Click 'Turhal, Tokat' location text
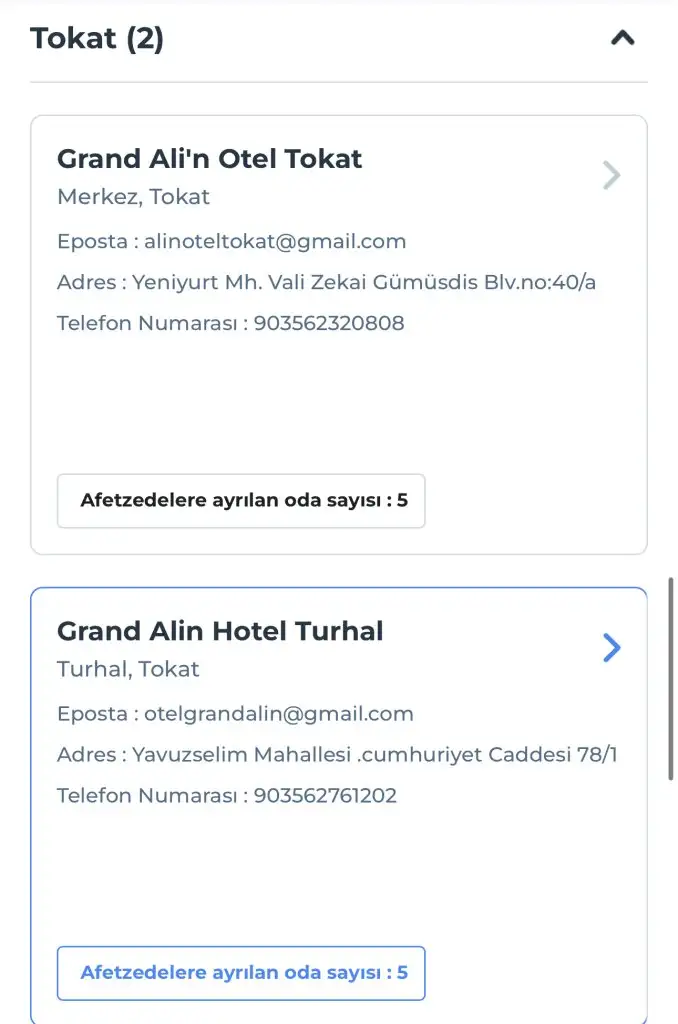 [x=128, y=669]
